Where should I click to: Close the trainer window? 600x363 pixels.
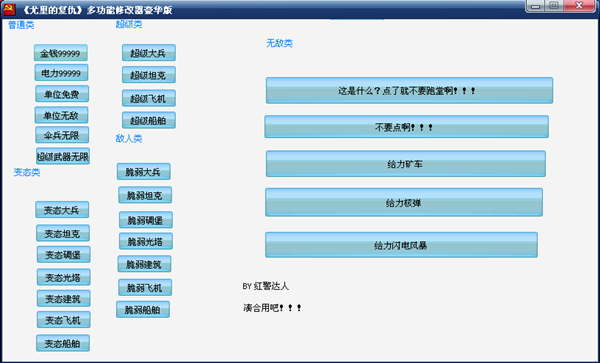coord(579,6)
